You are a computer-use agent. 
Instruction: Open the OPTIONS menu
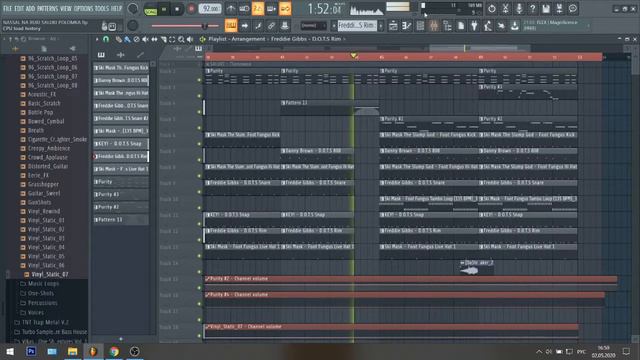(x=83, y=8)
